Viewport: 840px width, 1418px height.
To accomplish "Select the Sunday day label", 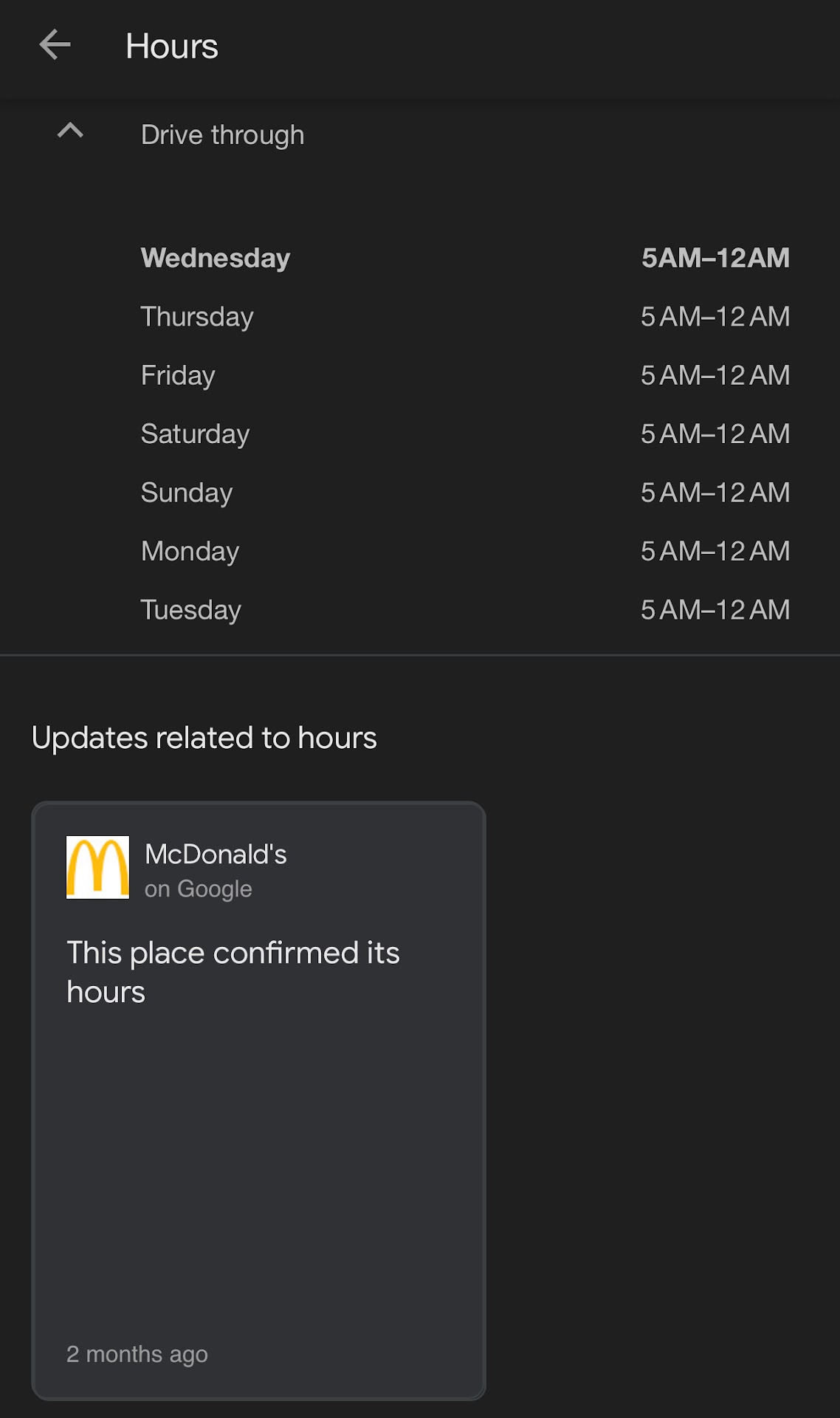I will (187, 493).
